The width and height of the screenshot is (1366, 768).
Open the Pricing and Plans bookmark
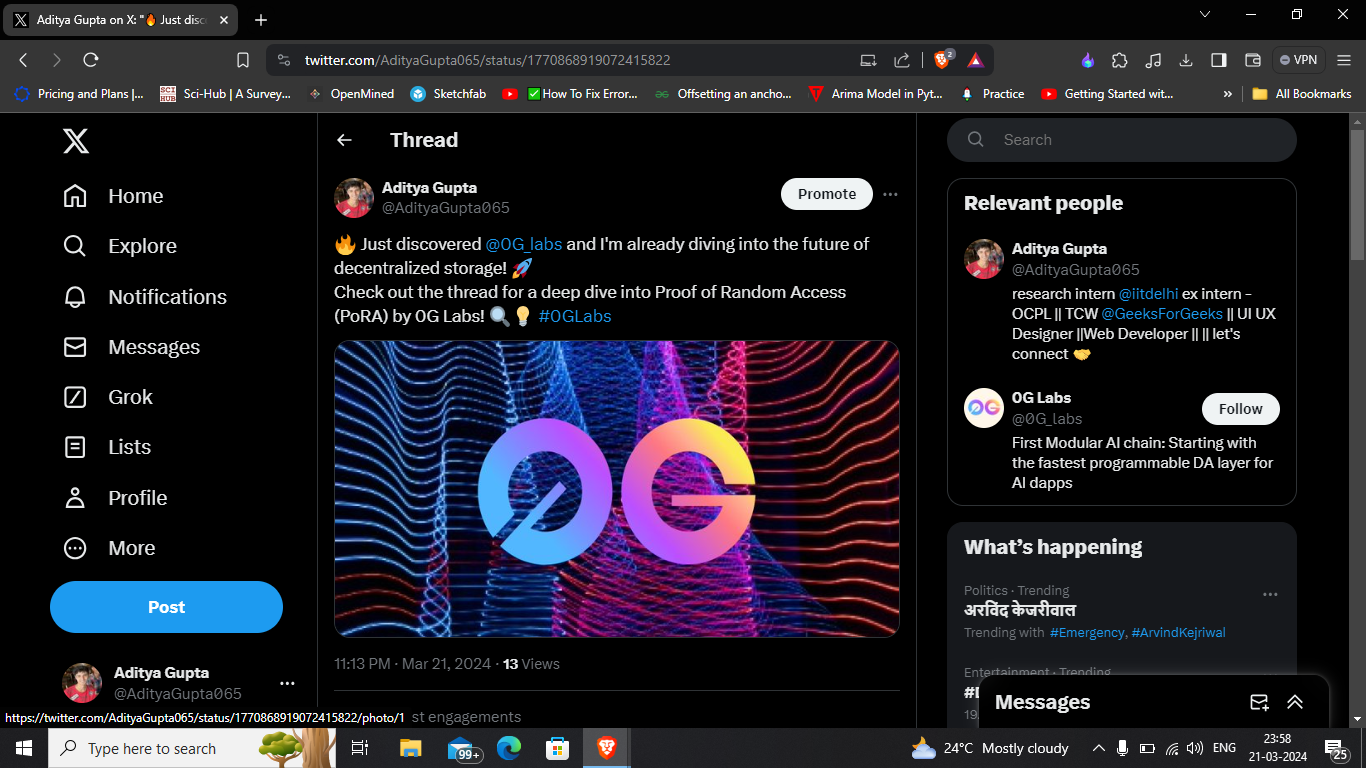coord(79,94)
